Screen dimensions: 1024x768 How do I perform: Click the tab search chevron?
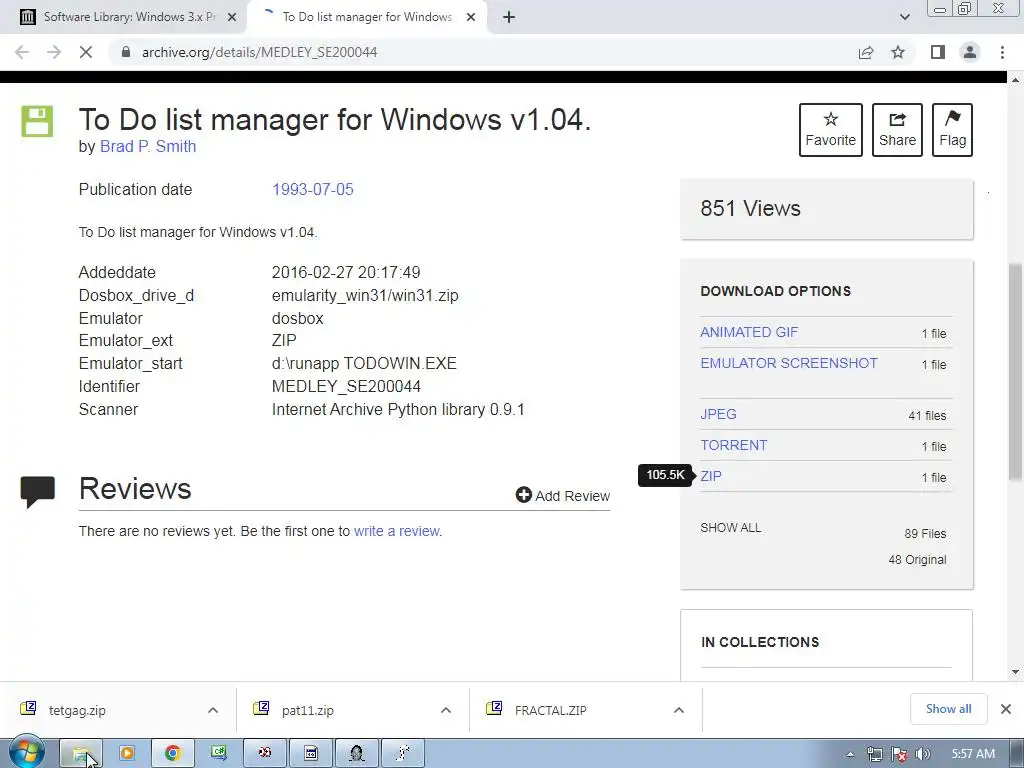coord(904,17)
